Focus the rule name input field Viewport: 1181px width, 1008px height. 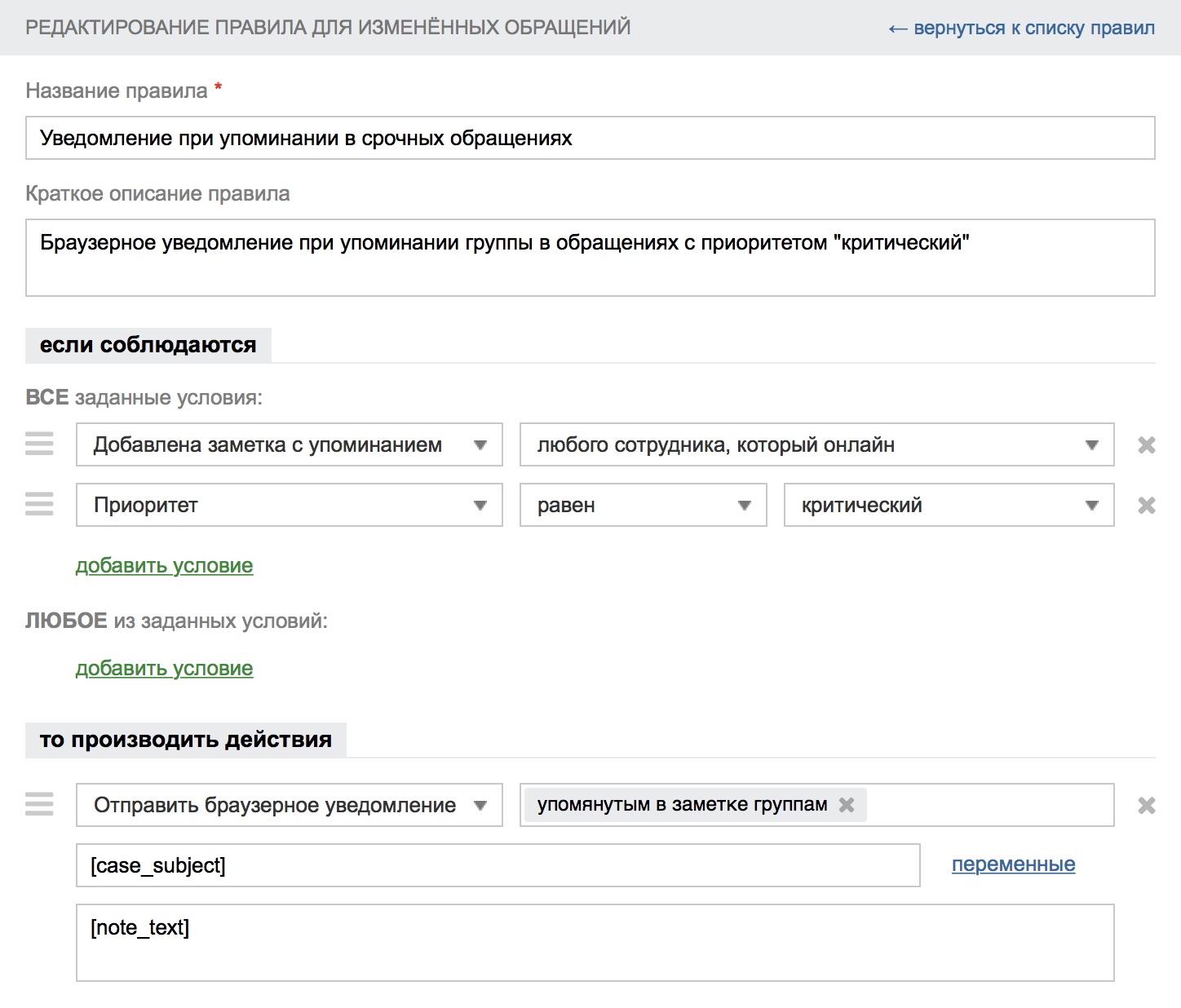pyautogui.click(x=590, y=138)
